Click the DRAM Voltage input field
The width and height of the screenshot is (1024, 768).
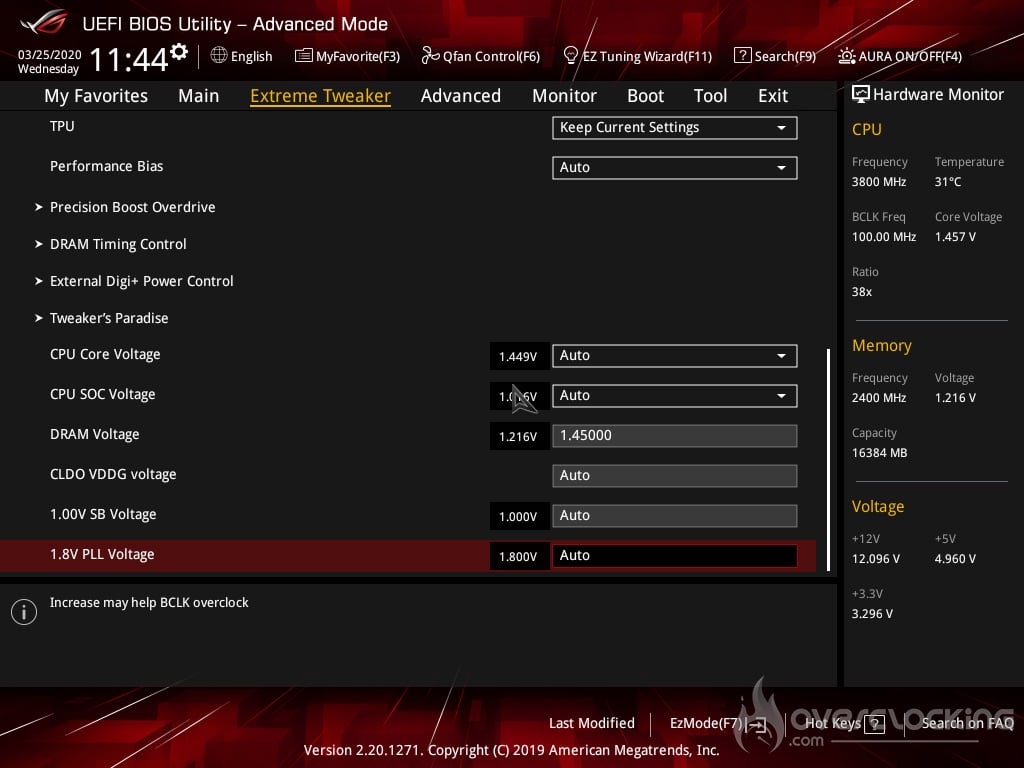click(675, 436)
